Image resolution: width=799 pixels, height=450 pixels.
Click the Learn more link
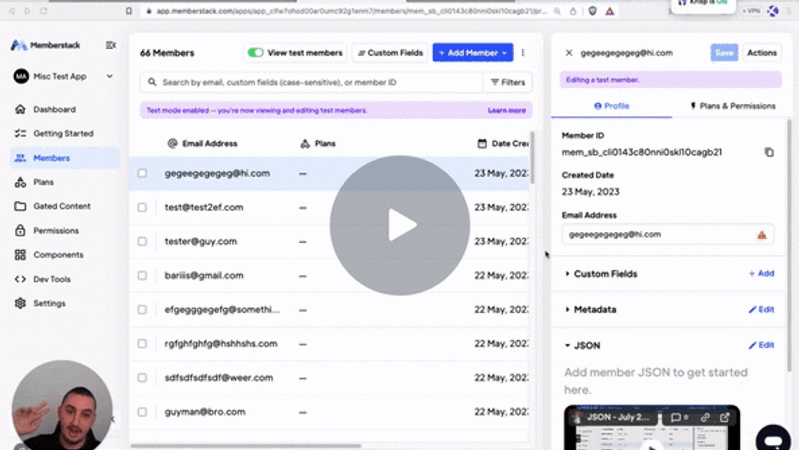507,110
